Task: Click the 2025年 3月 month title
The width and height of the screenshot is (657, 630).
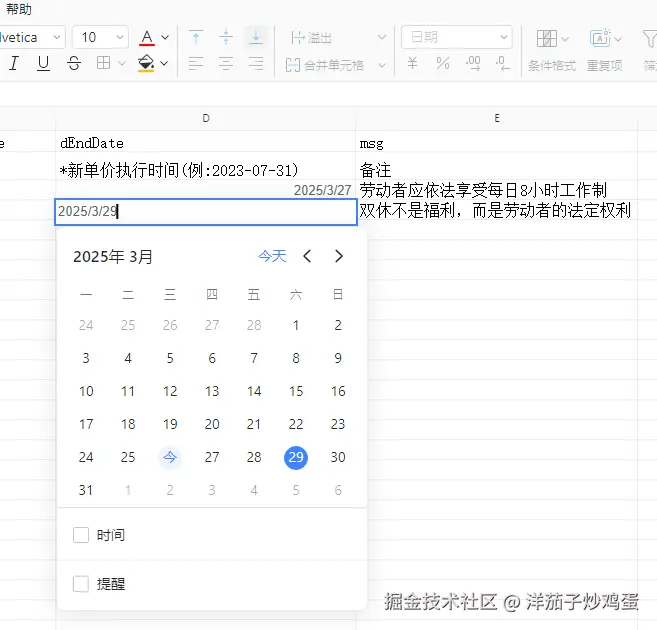Action: (113, 256)
